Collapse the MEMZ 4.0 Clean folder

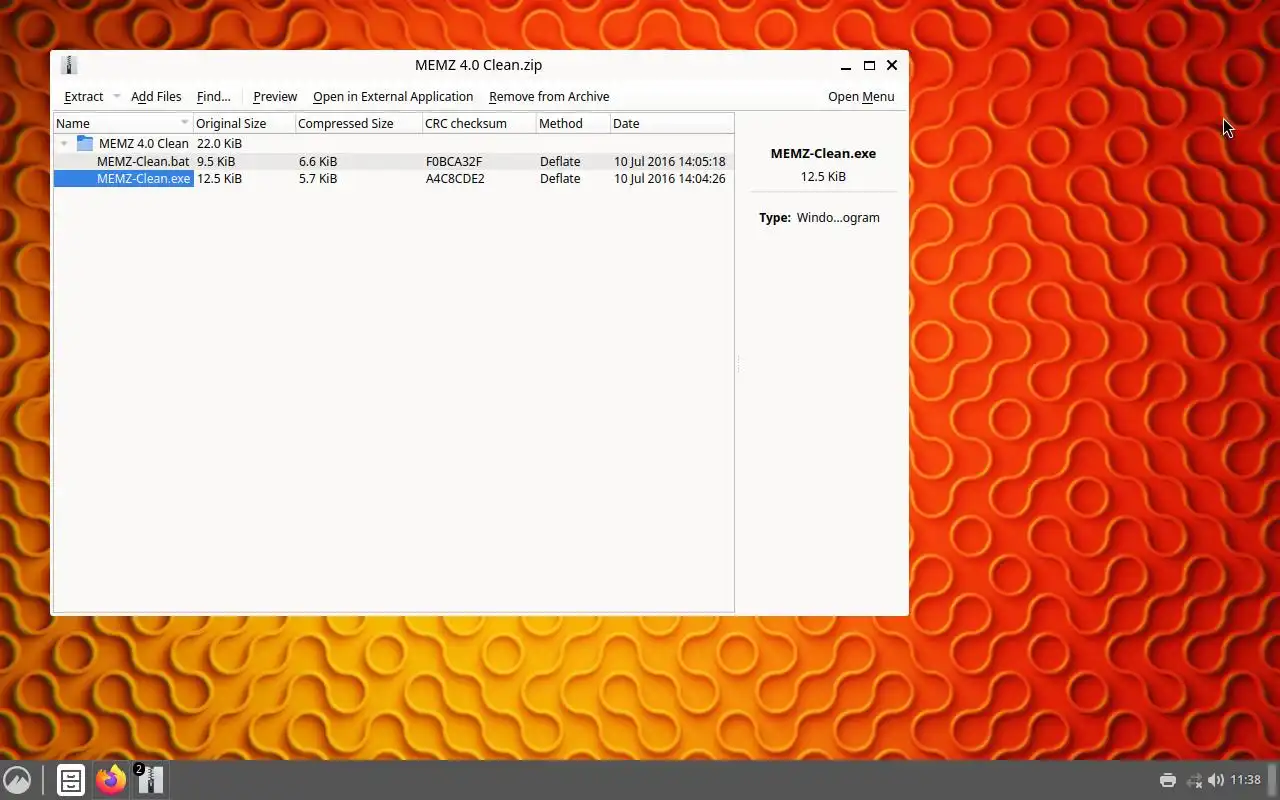64,144
